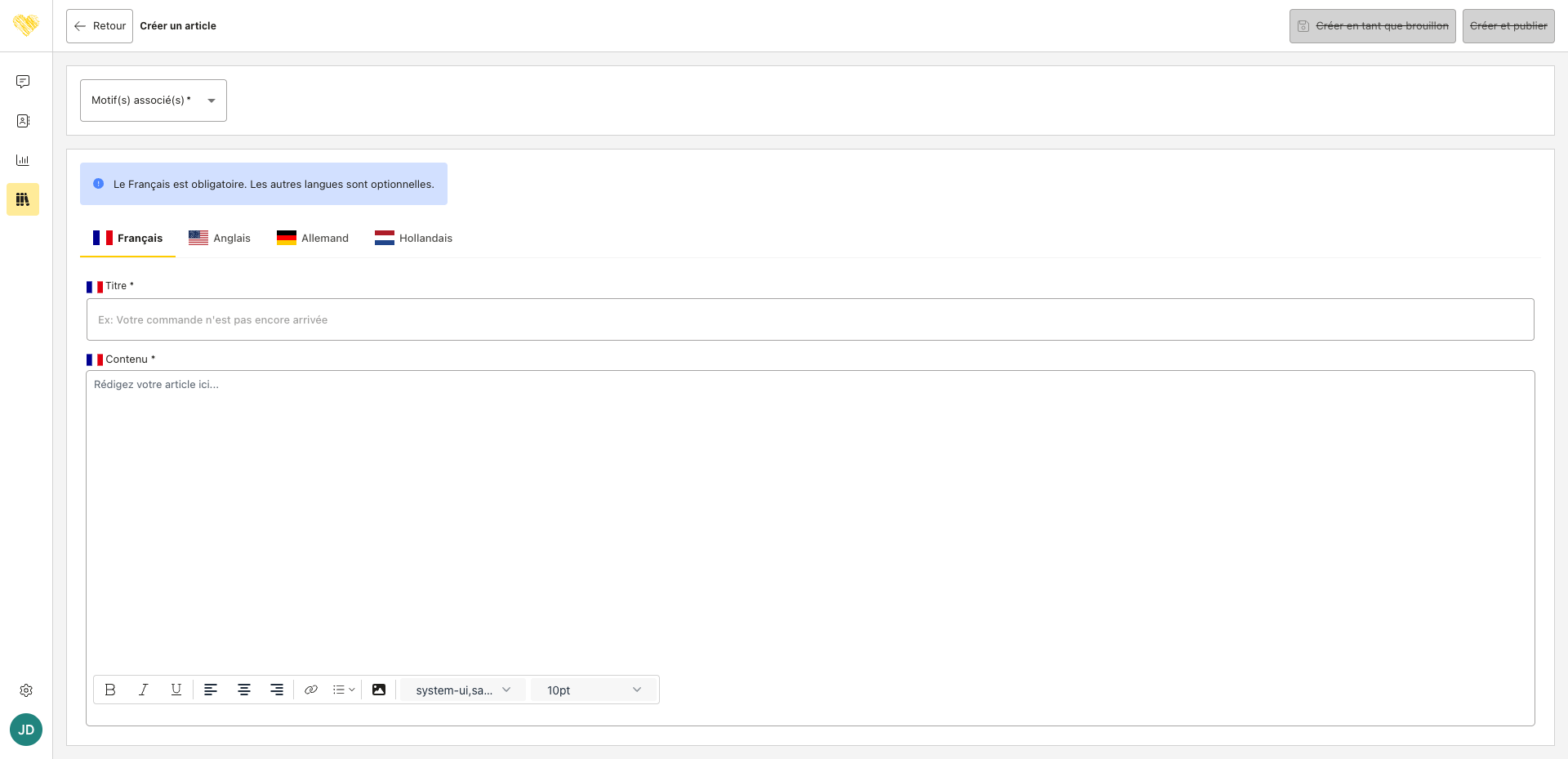Open the conversations chat icon in sidebar
The width and height of the screenshot is (1568, 759).
(23, 82)
